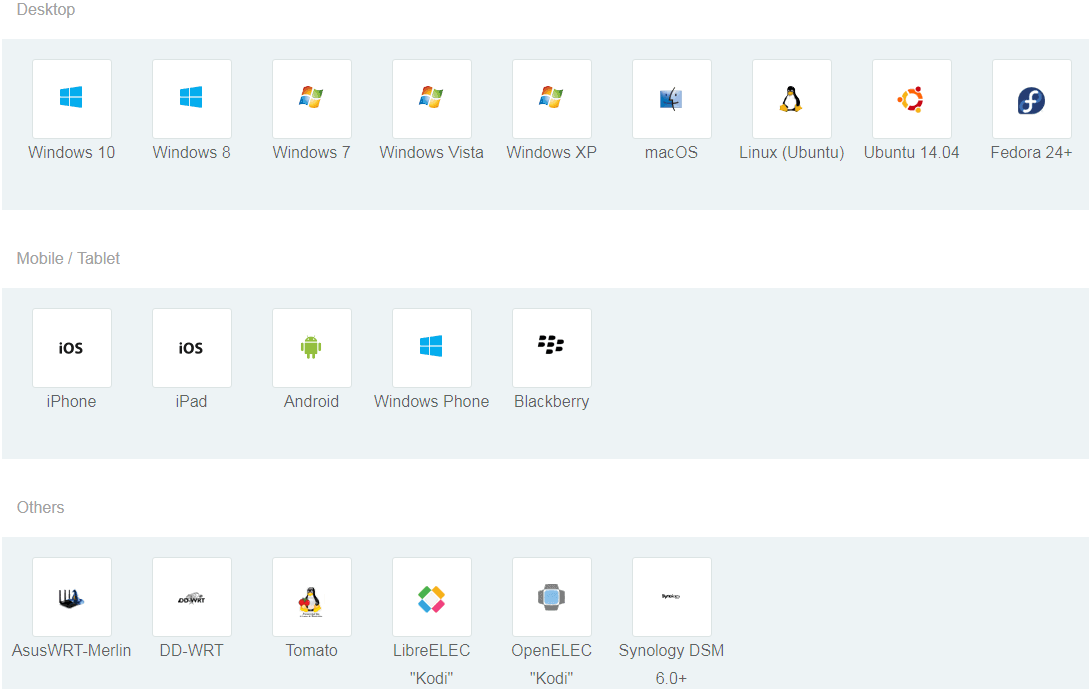Select the AsusWRT-Merlin router icon
The height and width of the screenshot is (689, 1089).
coord(72,597)
